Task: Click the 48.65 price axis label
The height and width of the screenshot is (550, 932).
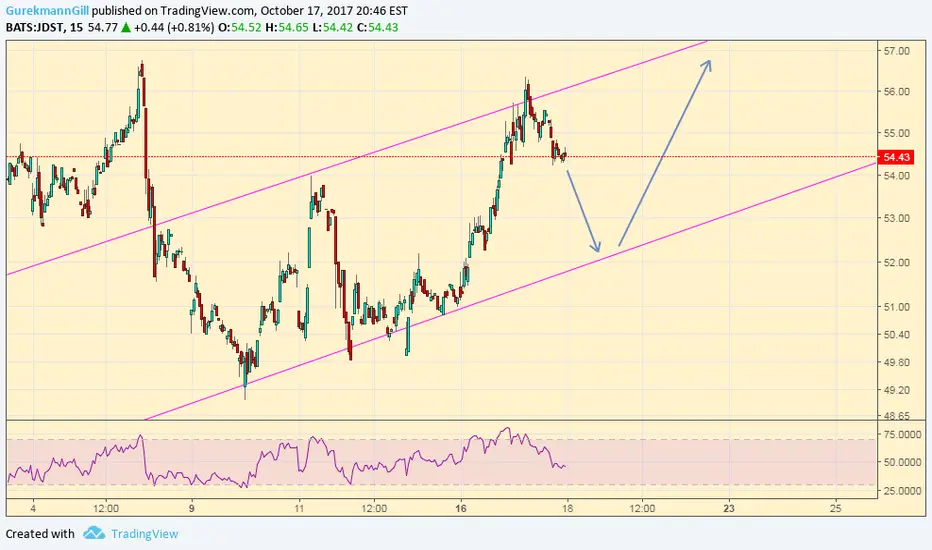Action: click(x=896, y=416)
